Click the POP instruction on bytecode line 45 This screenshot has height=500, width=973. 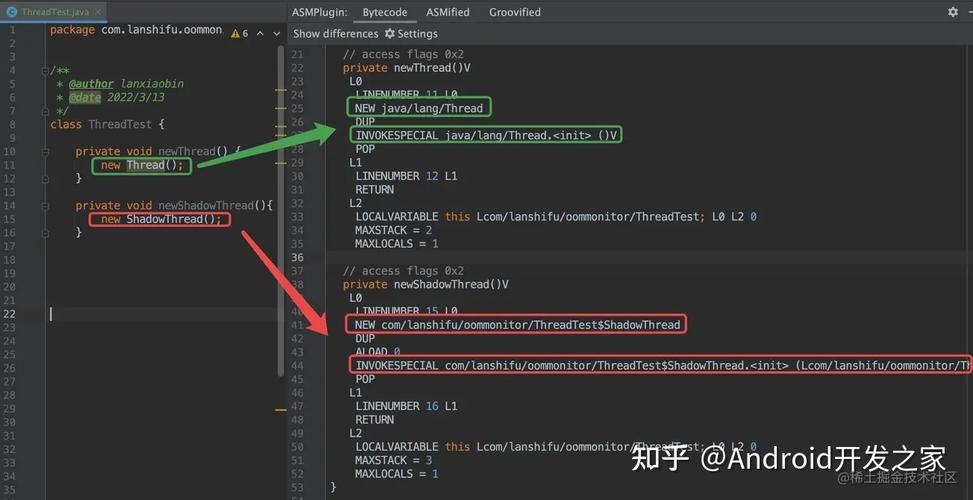(x=365, y=379)
